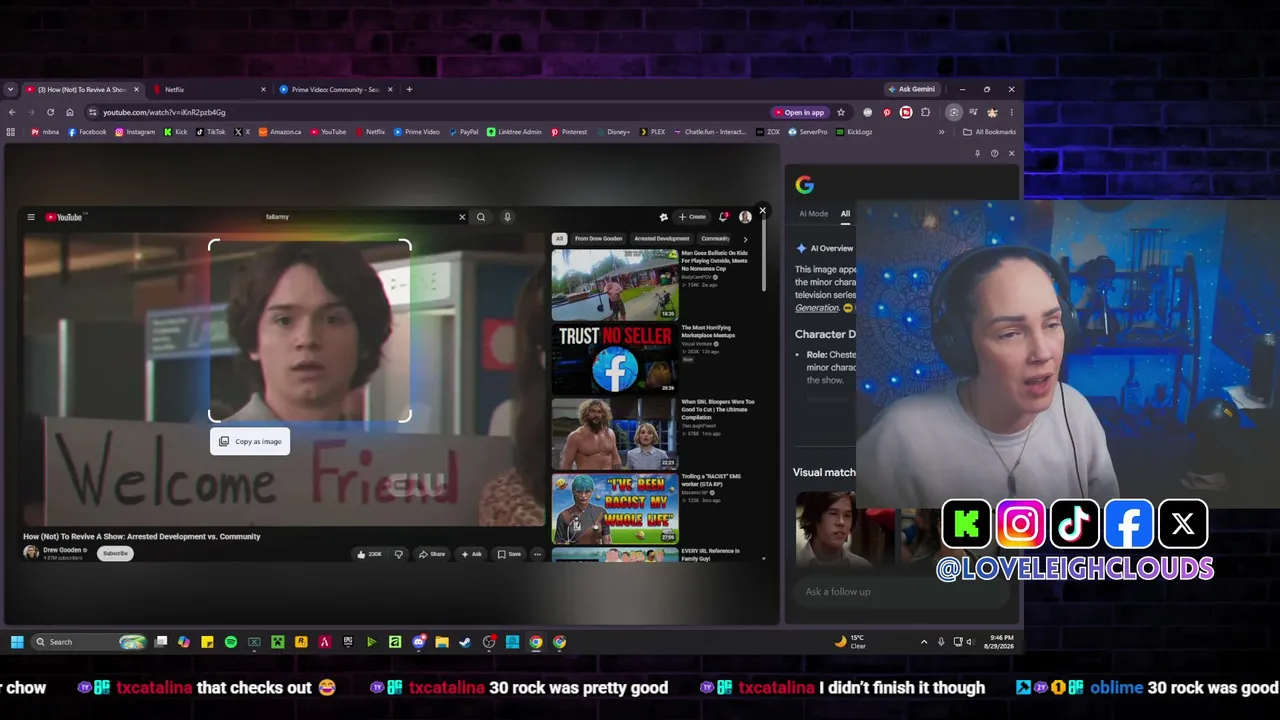
Task: Go to the YouTube home logo
Action: pyautogui.click(x=66, y=217)
